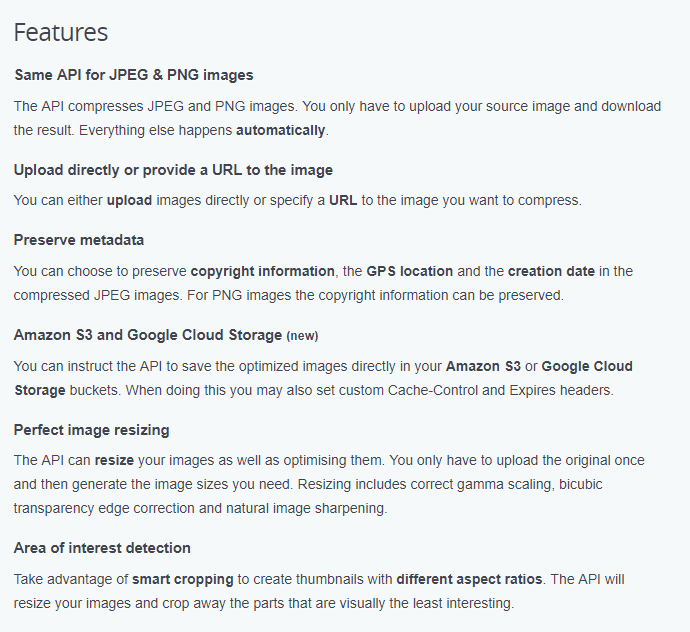The height and width of the screenshot is (632, 690).
Task: Click the bold 'creation date' text
Action: (551, 271)
